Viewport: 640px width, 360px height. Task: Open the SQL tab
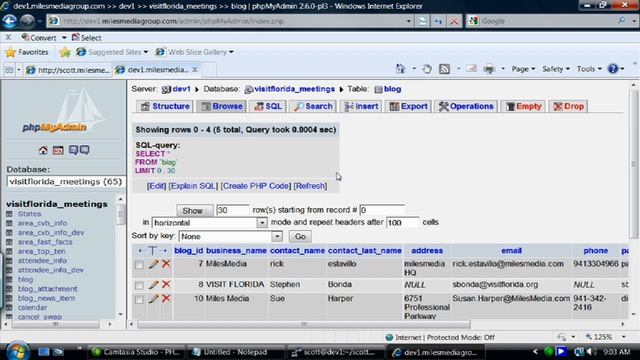267,106
